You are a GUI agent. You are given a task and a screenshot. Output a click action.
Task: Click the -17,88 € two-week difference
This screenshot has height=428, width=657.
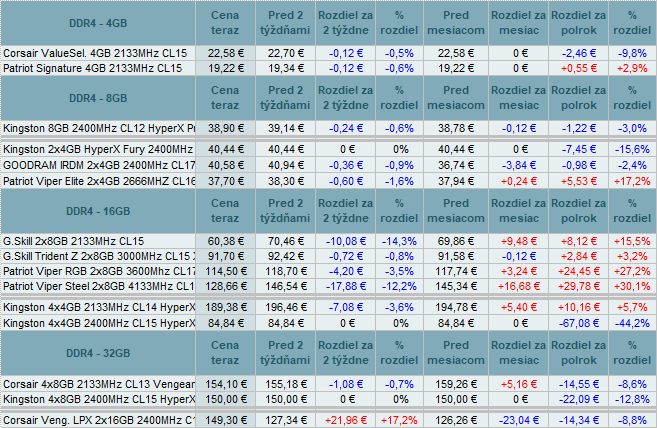pyautogui.click(x=346, y=287)
